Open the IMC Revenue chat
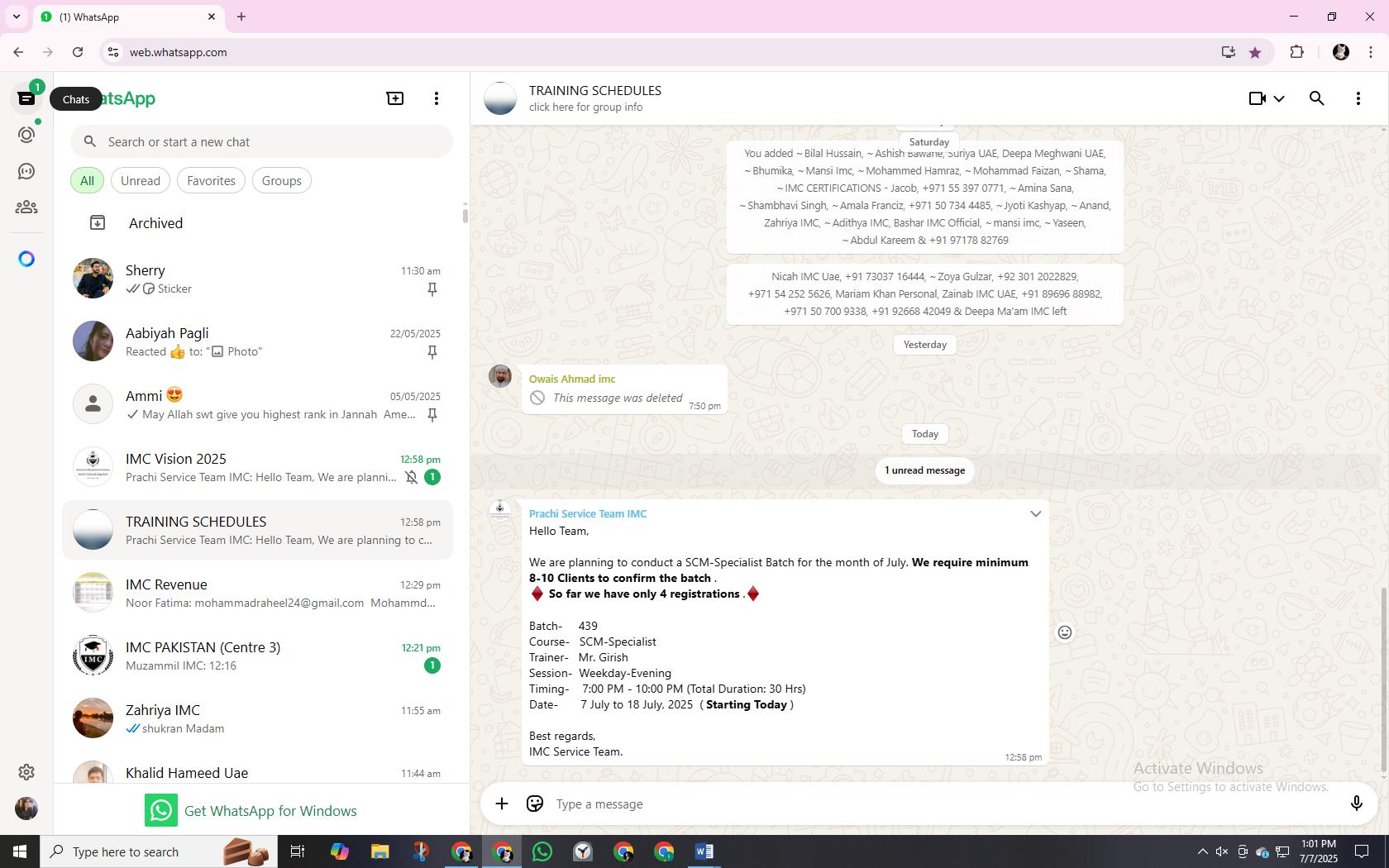 pos(257,593)
